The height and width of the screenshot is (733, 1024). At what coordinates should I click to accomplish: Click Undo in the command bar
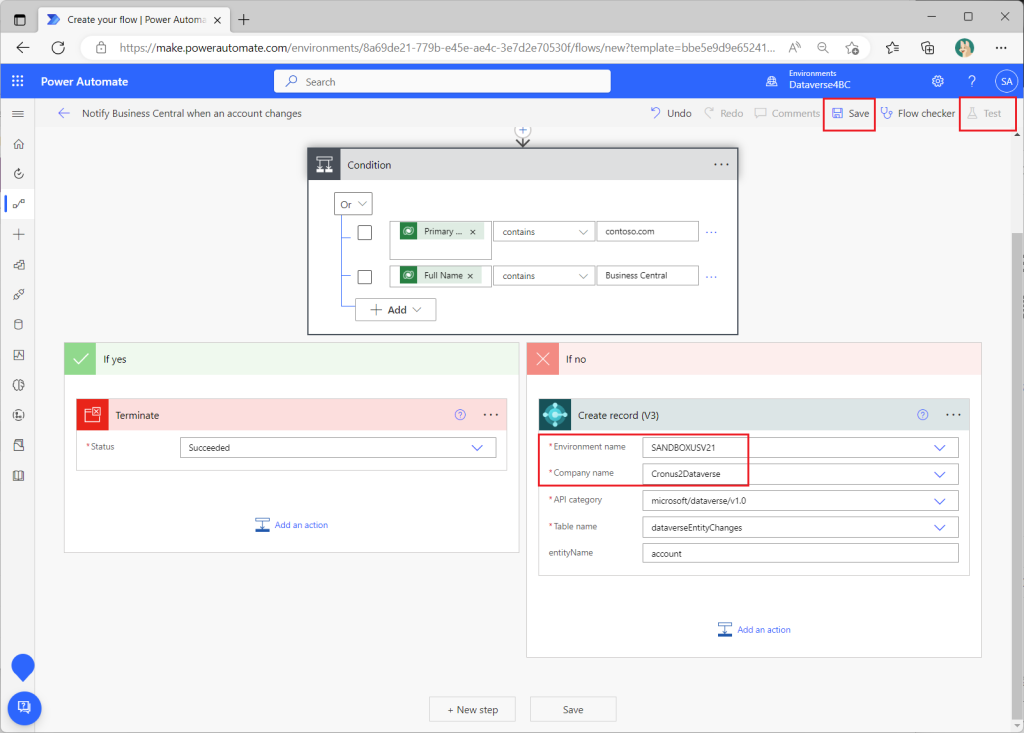click(671, 114)
